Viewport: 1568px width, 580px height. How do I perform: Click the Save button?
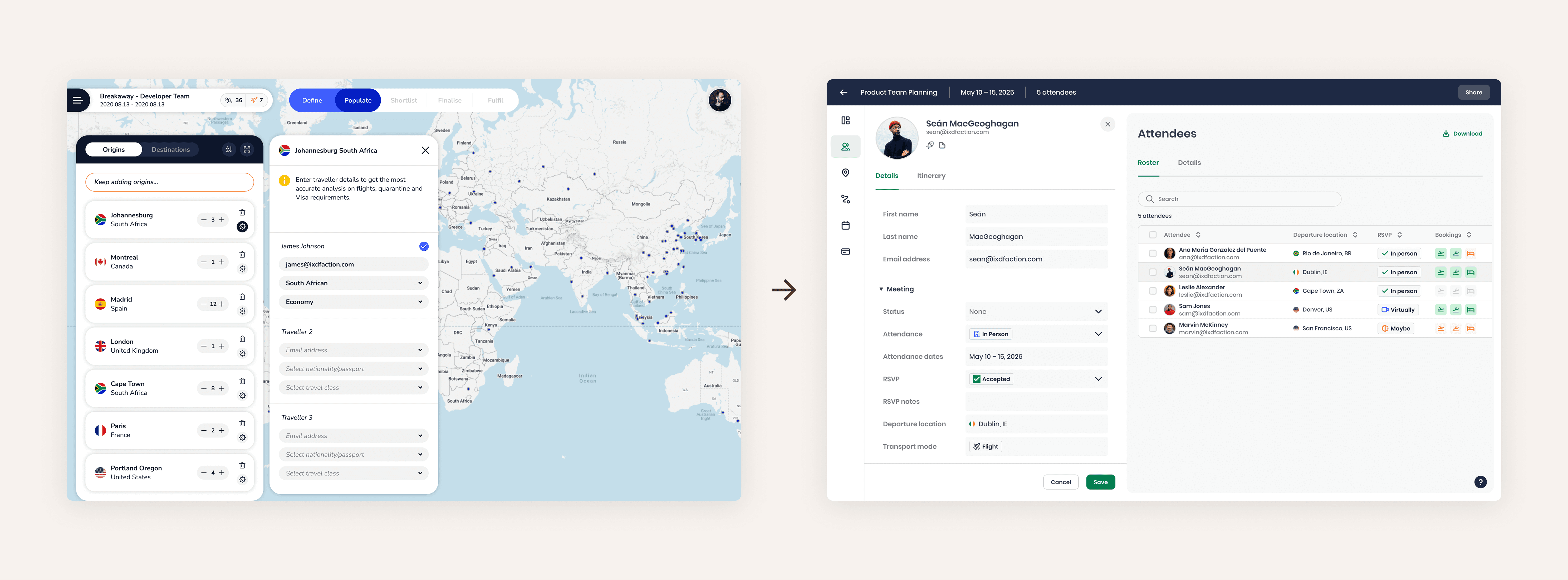[x=1100, y=482]
